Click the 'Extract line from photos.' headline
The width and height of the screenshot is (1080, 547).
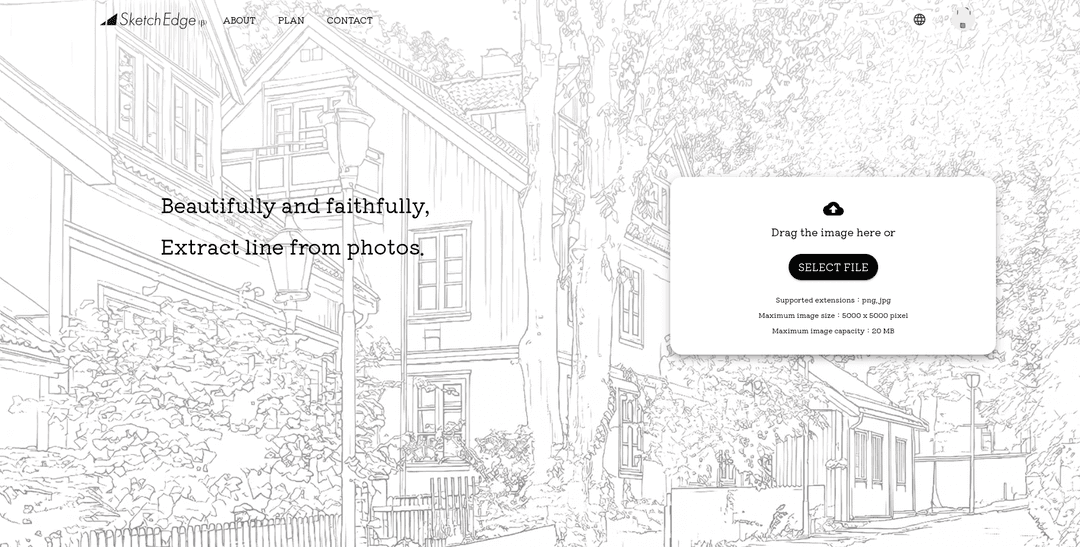292,247
